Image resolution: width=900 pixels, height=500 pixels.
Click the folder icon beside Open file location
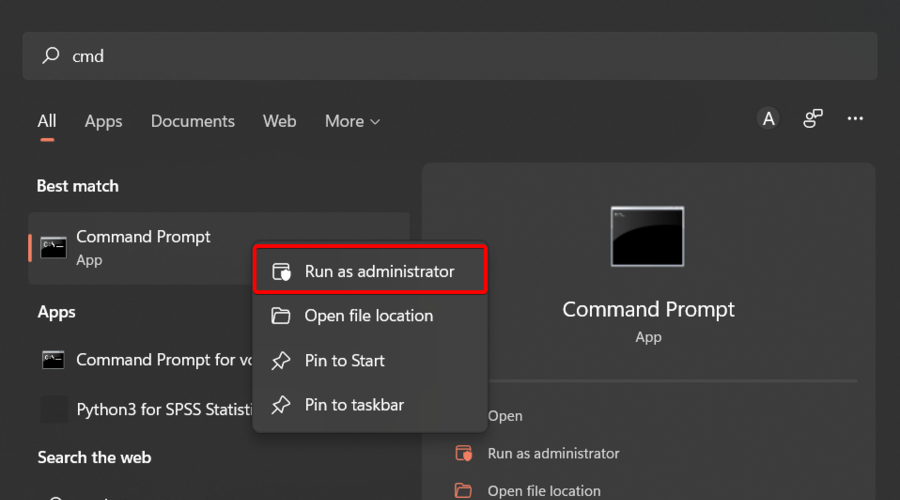click(x=463, y=491)
